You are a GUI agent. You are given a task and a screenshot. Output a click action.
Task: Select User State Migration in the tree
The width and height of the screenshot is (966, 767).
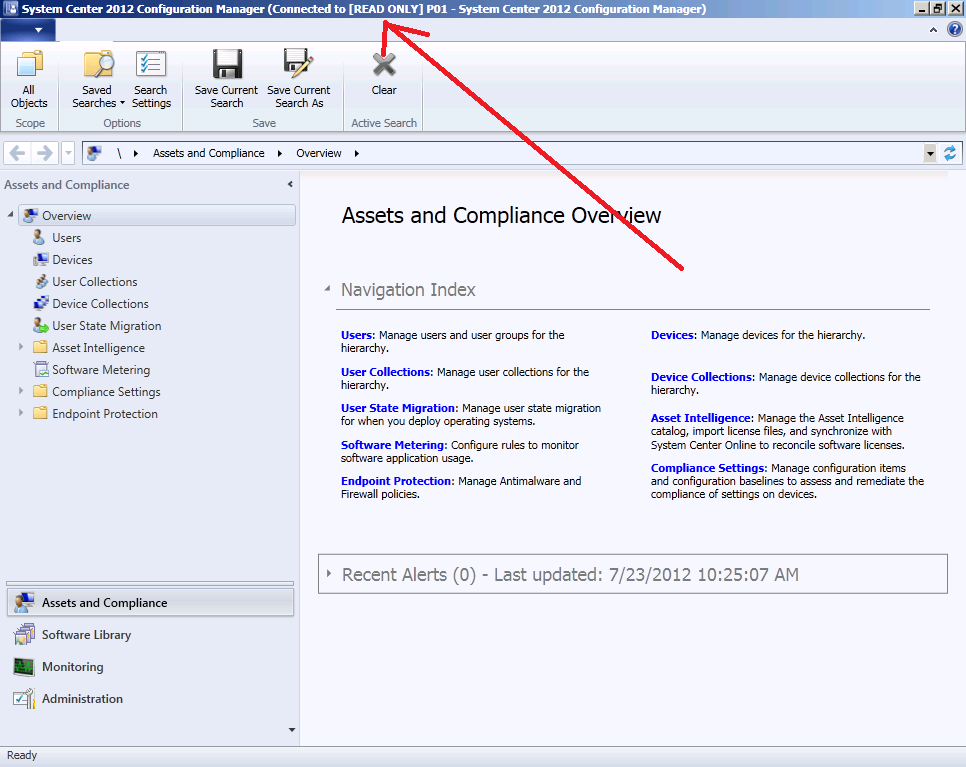pyautogui.click(x=107, y=325)
